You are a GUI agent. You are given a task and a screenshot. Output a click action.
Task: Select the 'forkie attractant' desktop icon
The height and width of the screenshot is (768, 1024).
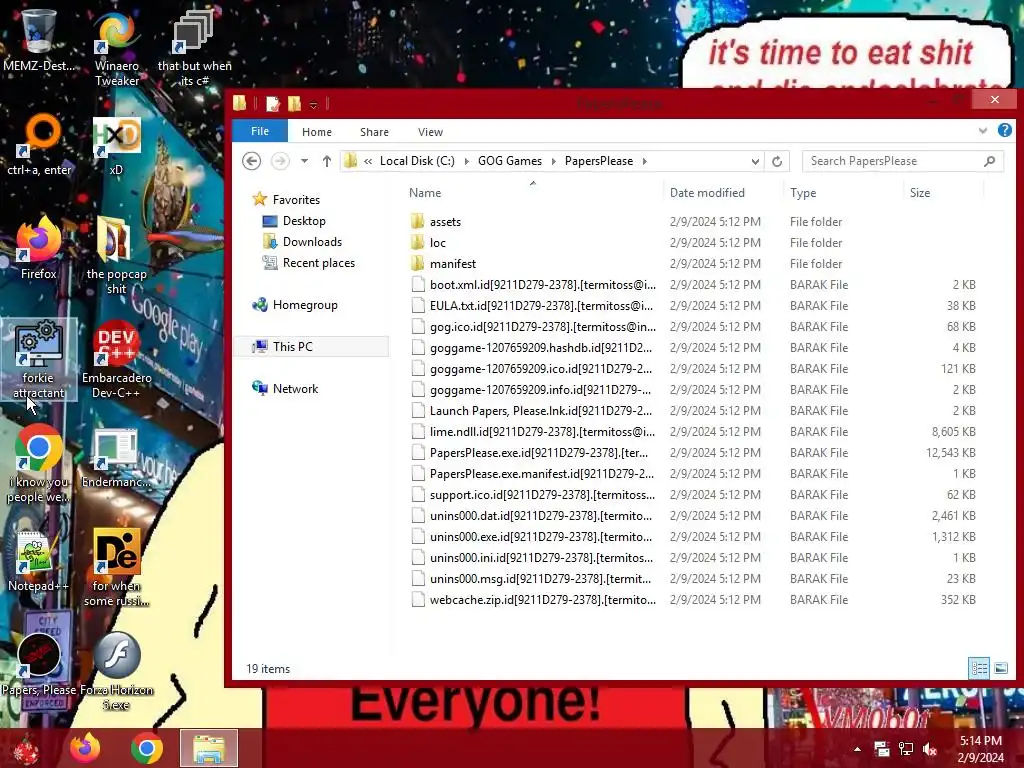click(x=39, y=359)
